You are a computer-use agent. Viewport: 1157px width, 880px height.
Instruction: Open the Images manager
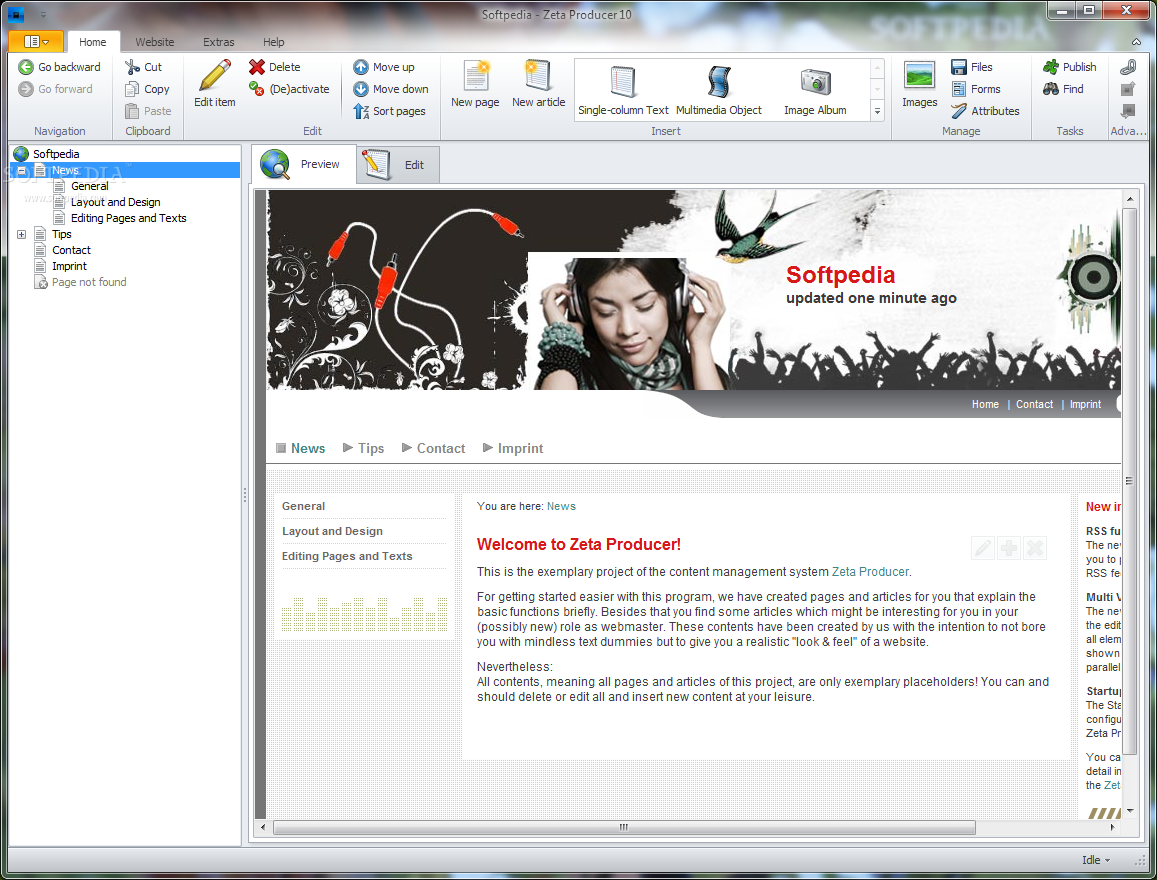point(919,84)
